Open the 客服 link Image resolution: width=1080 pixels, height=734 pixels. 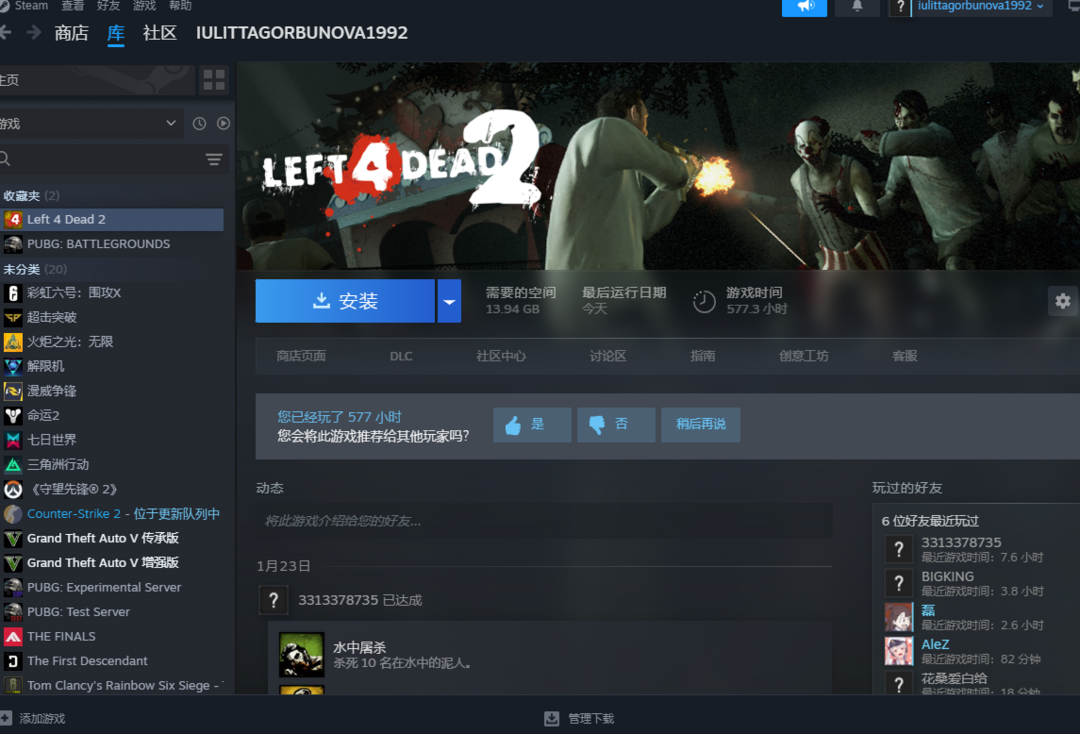pyautogui.click(x=904, y=356)
